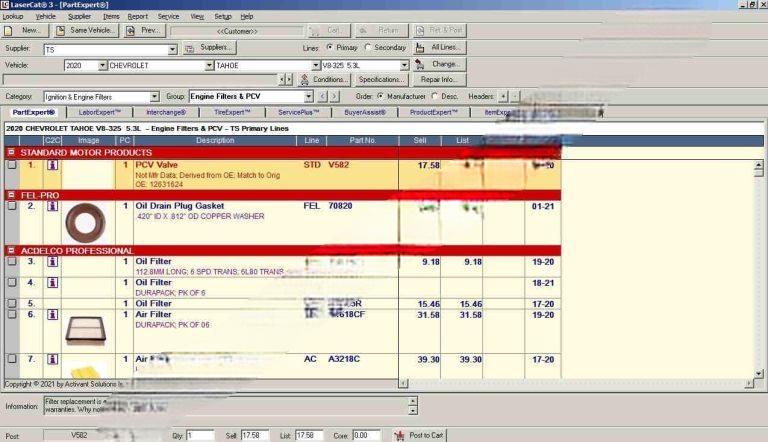Switch to the TireExpert tab
The width and height of the screenshot is (768, 442).
pos(232,112)
